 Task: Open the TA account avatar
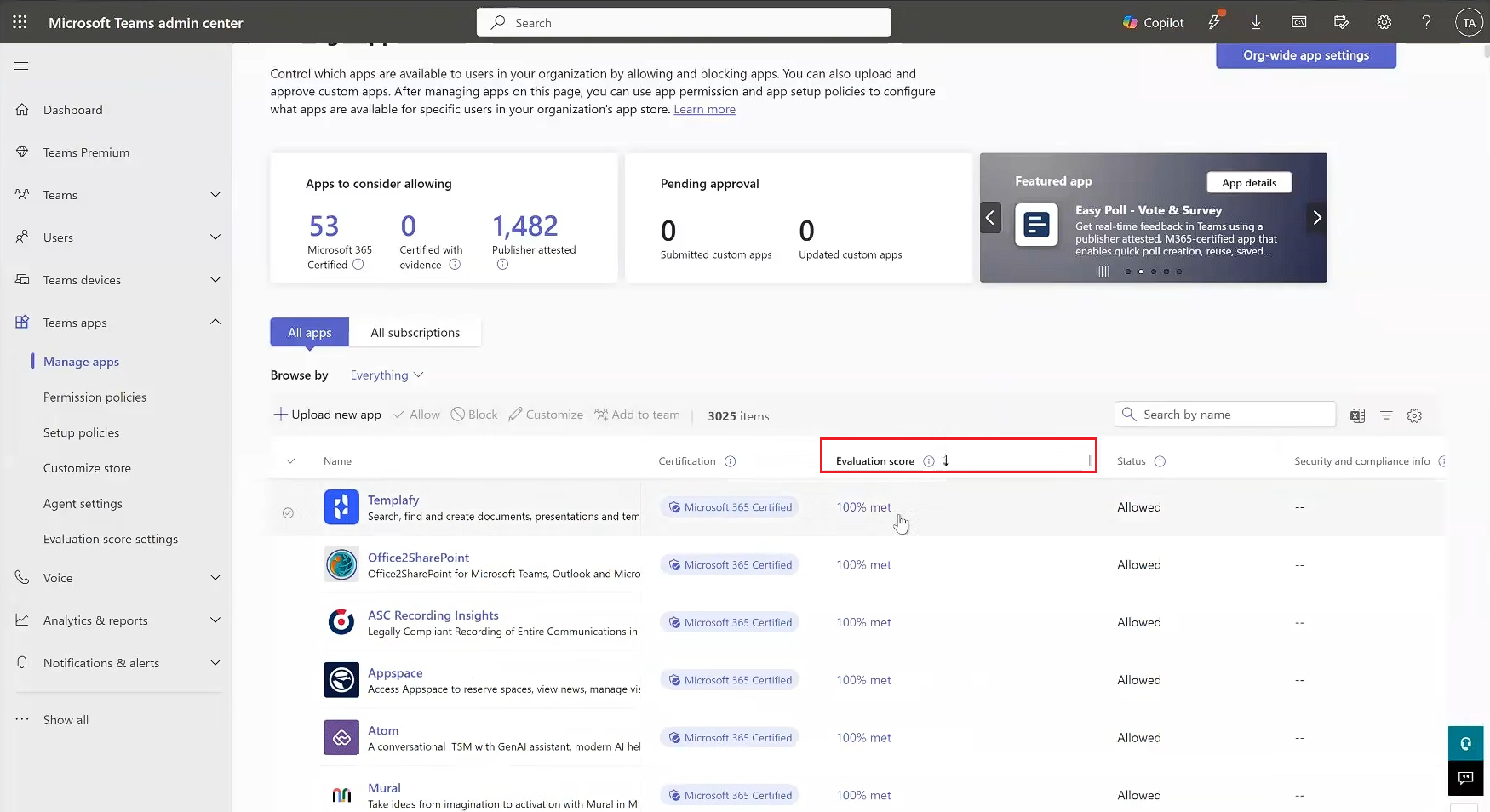[x=1469, y=23]
